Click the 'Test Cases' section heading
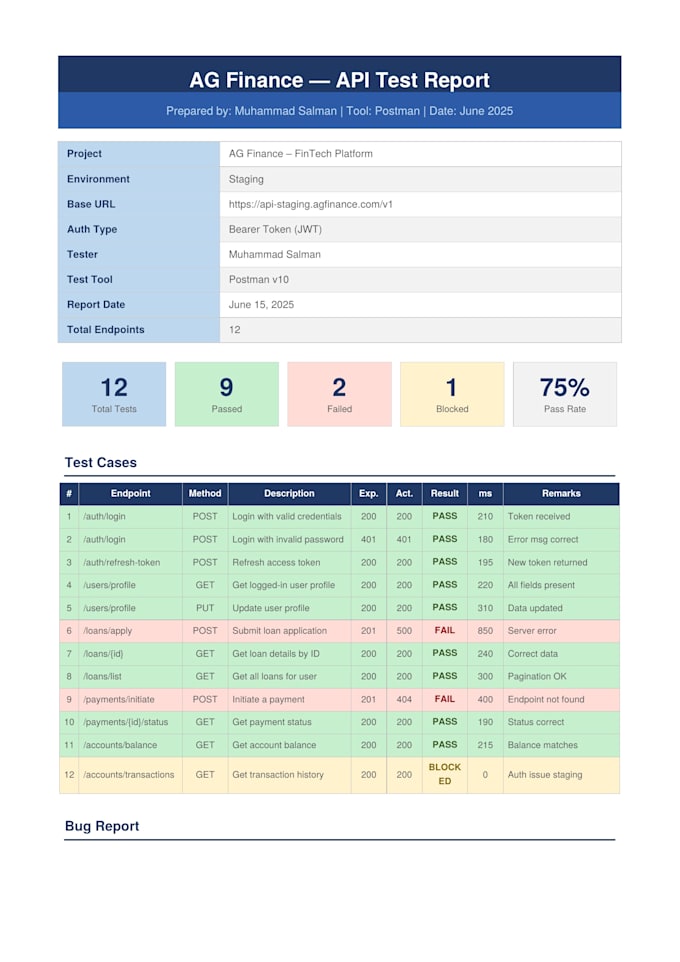680x962 pixels. [x=101, y=463]
